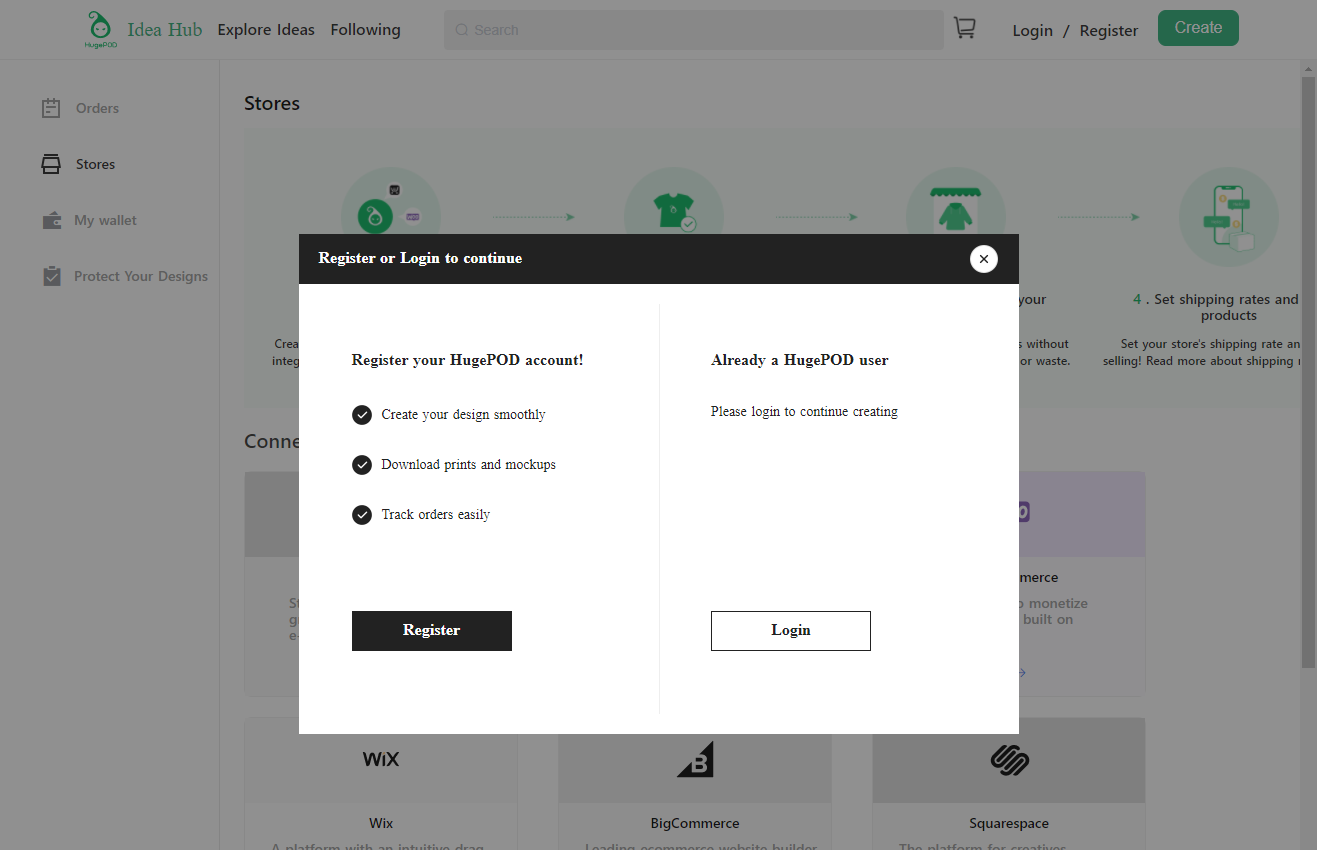This screenshot has height=850, width=1317.
Task: Open the shopping cart icon
Action: [964, 28]
